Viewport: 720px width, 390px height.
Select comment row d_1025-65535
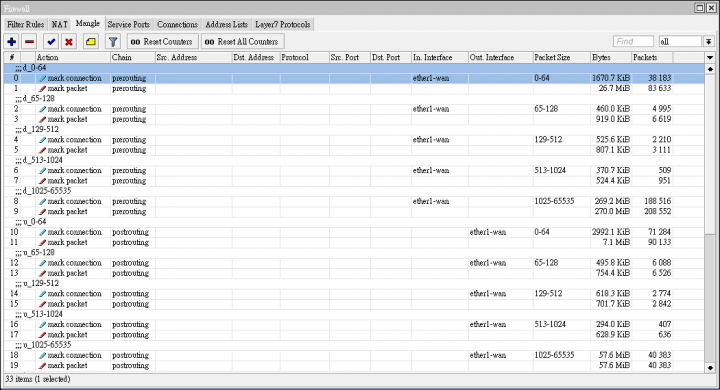(354, 191)
